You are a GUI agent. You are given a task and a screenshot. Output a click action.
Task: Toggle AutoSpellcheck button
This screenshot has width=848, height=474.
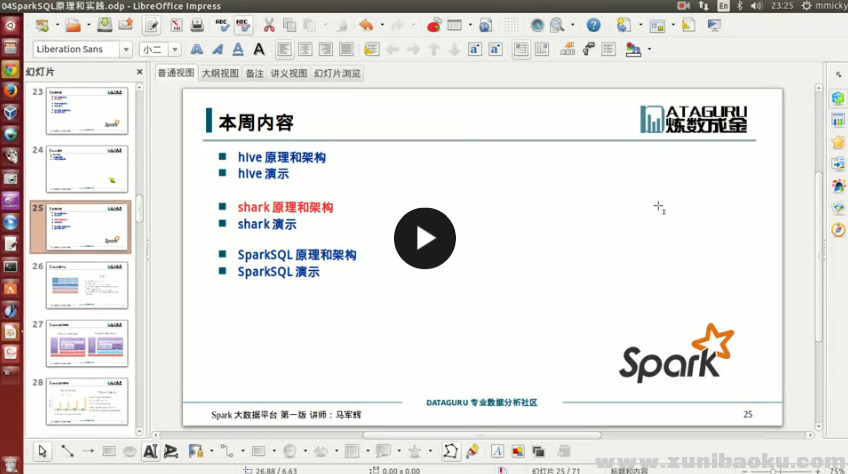pos(243,25)
